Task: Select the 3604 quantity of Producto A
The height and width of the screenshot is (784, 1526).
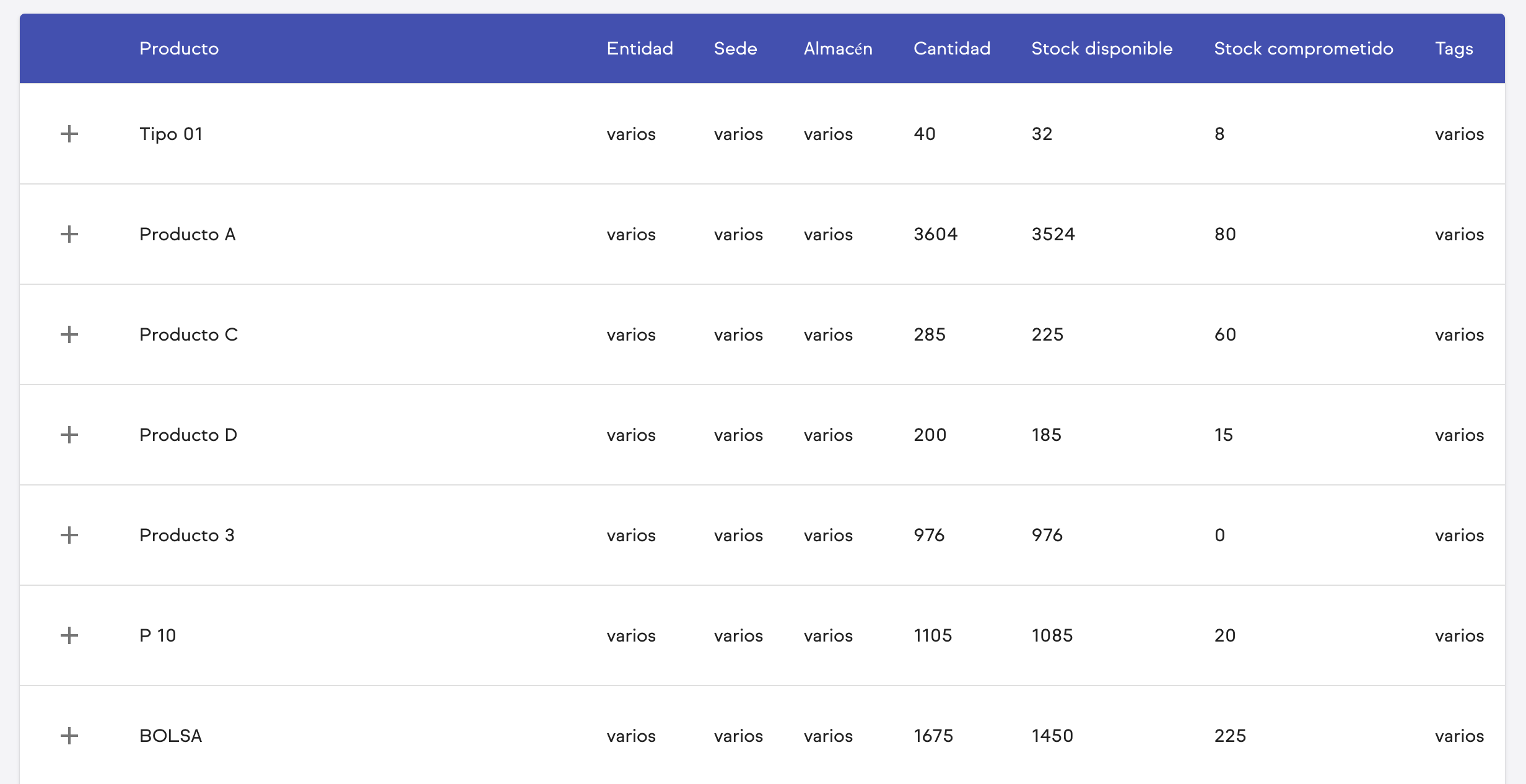Action: point(935,234)
